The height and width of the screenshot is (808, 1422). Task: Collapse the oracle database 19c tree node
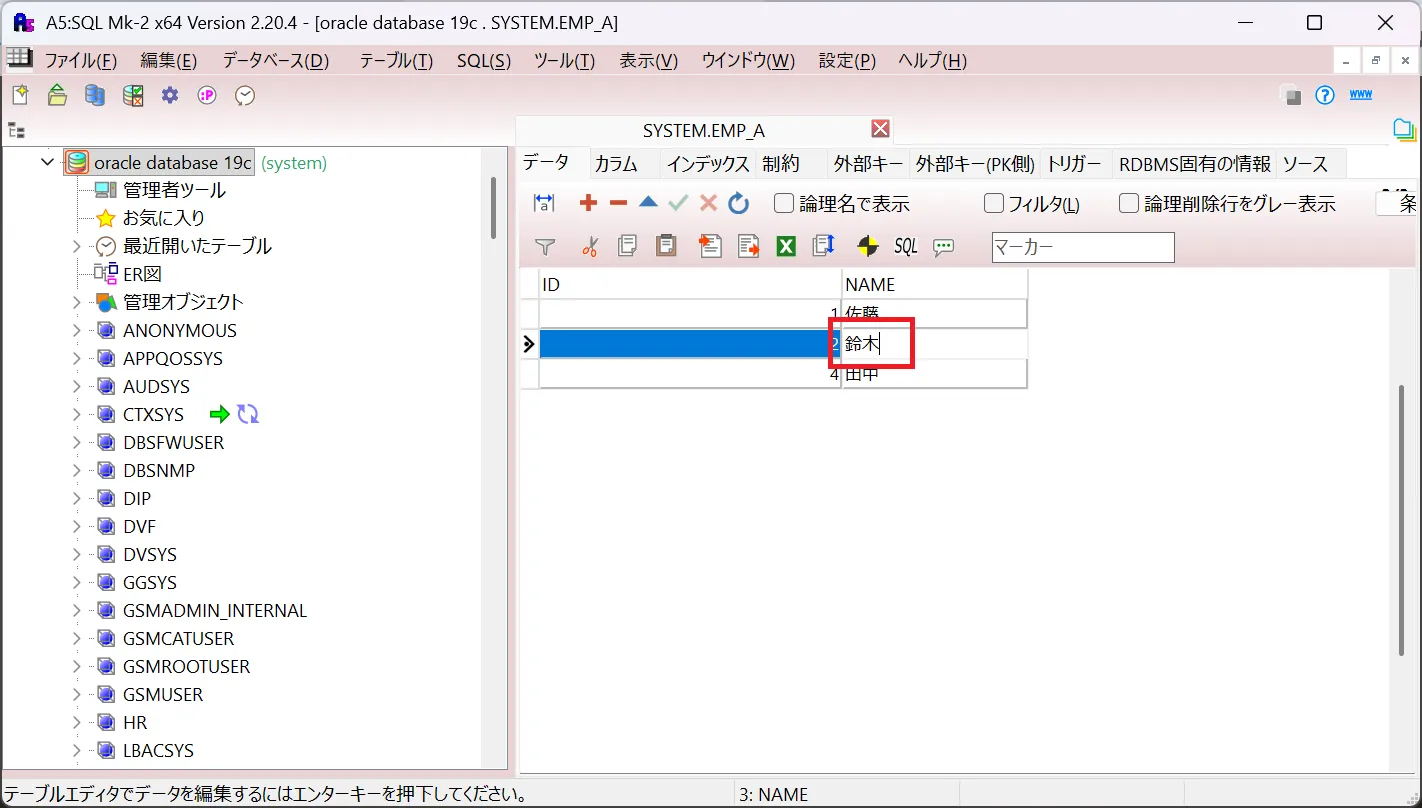[46, 161]
